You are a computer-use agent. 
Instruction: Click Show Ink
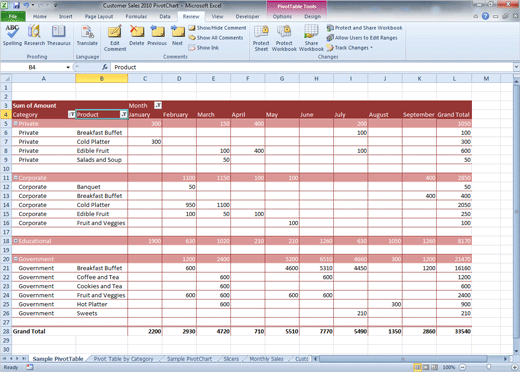click(204, 48)
